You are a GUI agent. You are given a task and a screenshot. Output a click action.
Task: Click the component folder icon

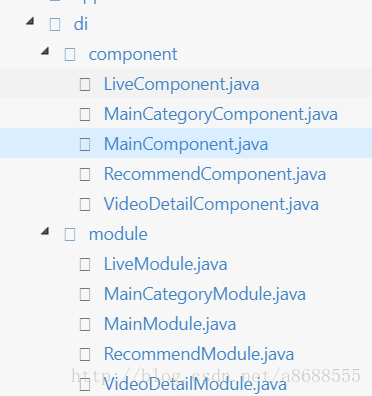coord(70,55)
